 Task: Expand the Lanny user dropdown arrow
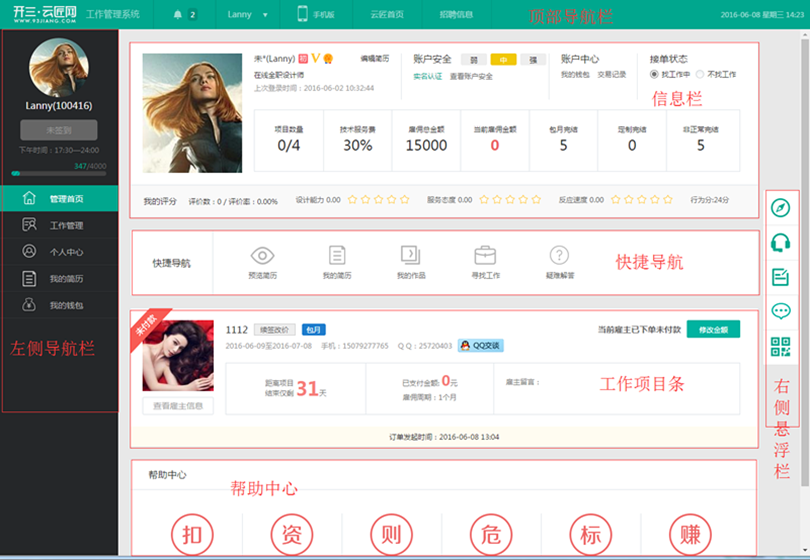click(265, 15)
